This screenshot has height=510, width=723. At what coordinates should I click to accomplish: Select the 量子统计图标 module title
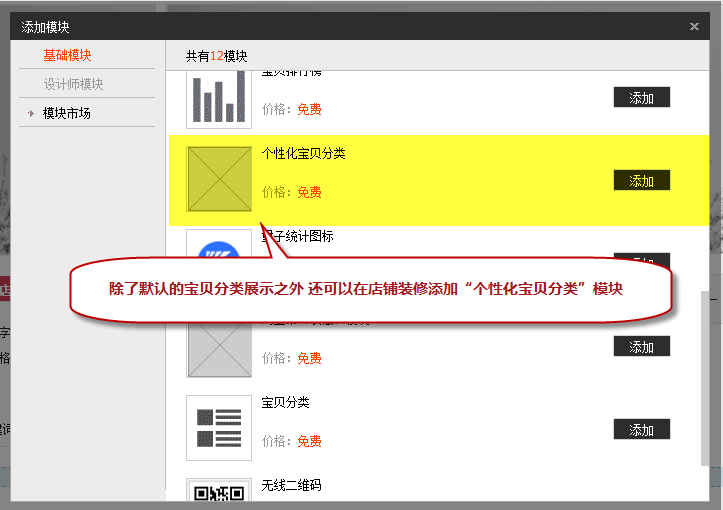297,237
